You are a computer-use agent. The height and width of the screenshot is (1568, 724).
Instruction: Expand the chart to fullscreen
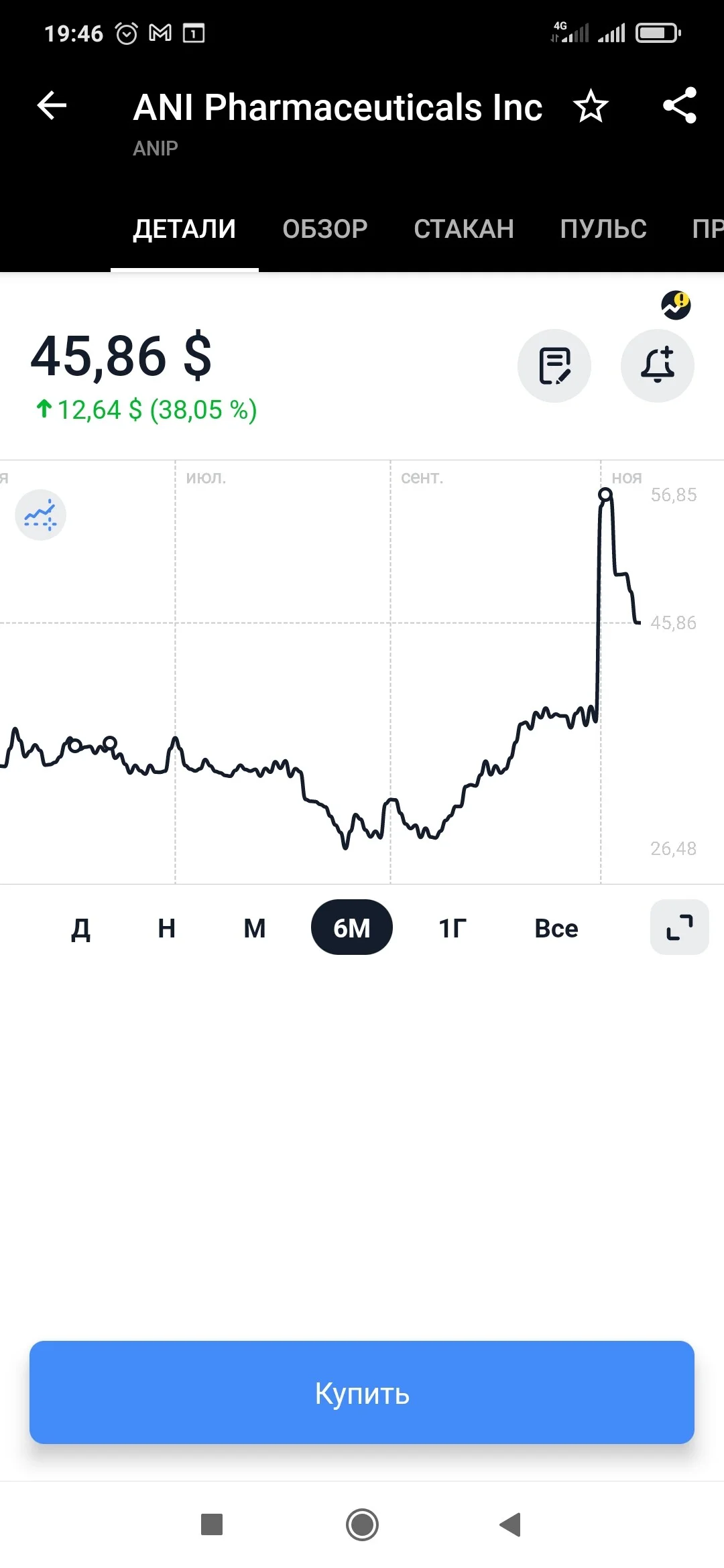tap(680, 927)
